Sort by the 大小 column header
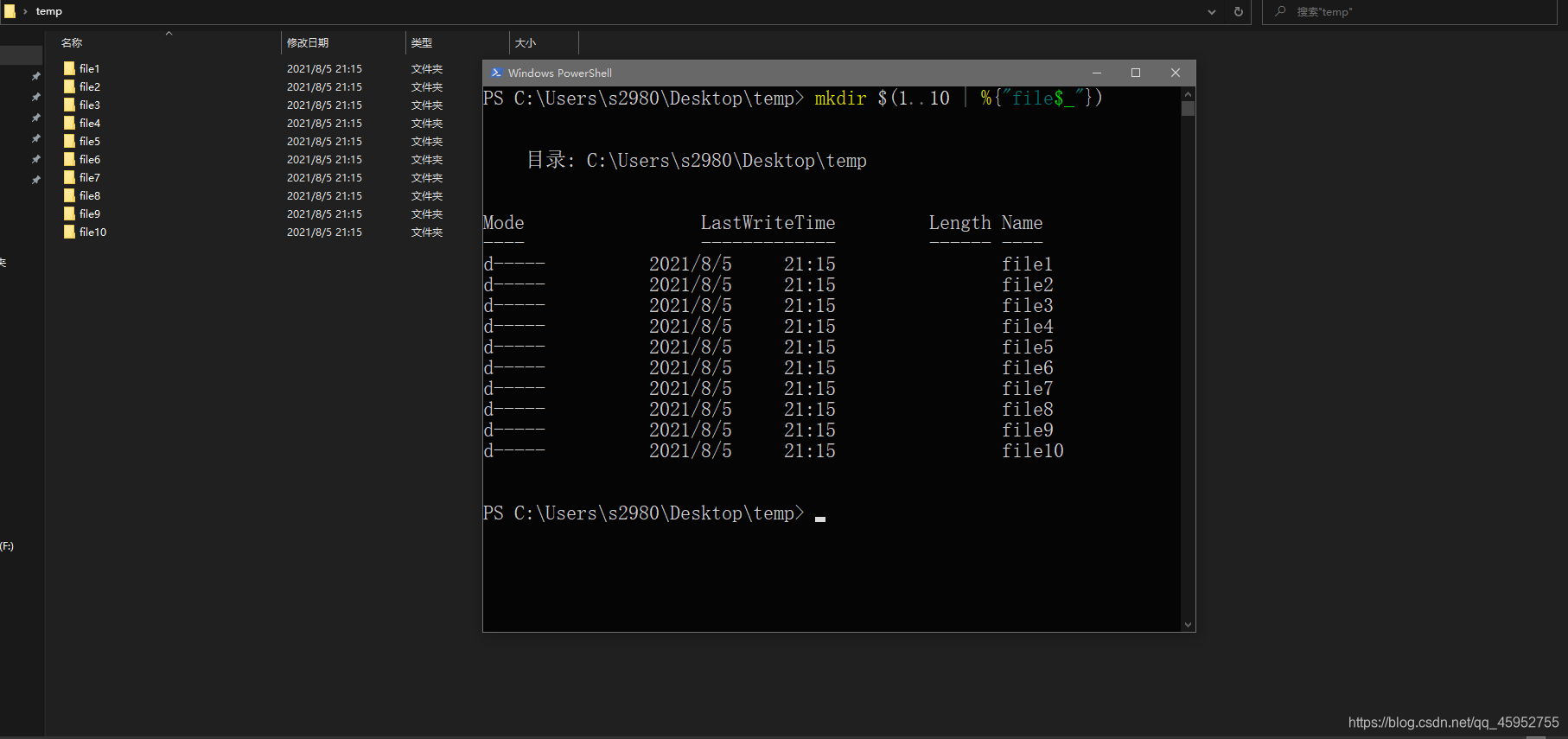1568x739 pixels. coord(525,42)
